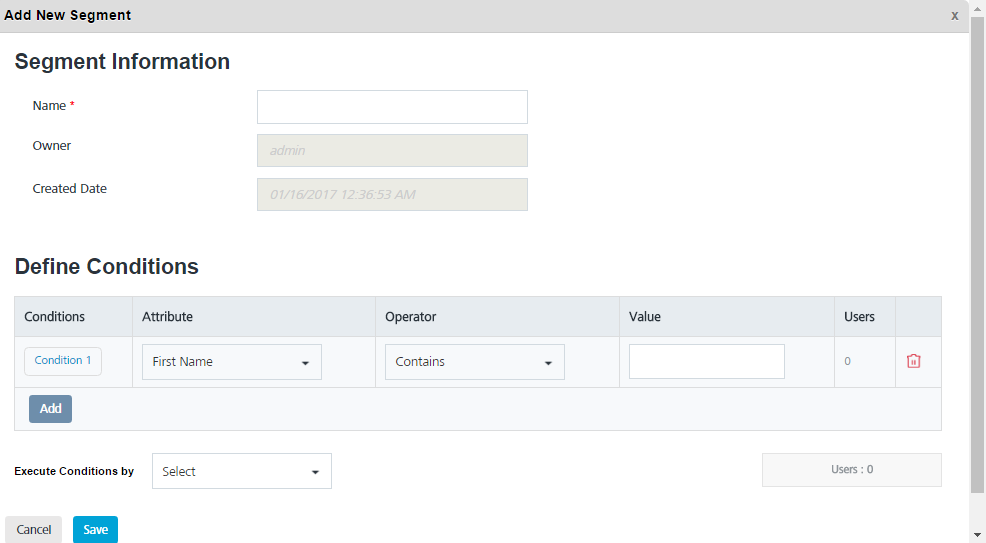Click the scrollbar down arrow
Viewport: 986px width, 543px height.
(977, 535)
